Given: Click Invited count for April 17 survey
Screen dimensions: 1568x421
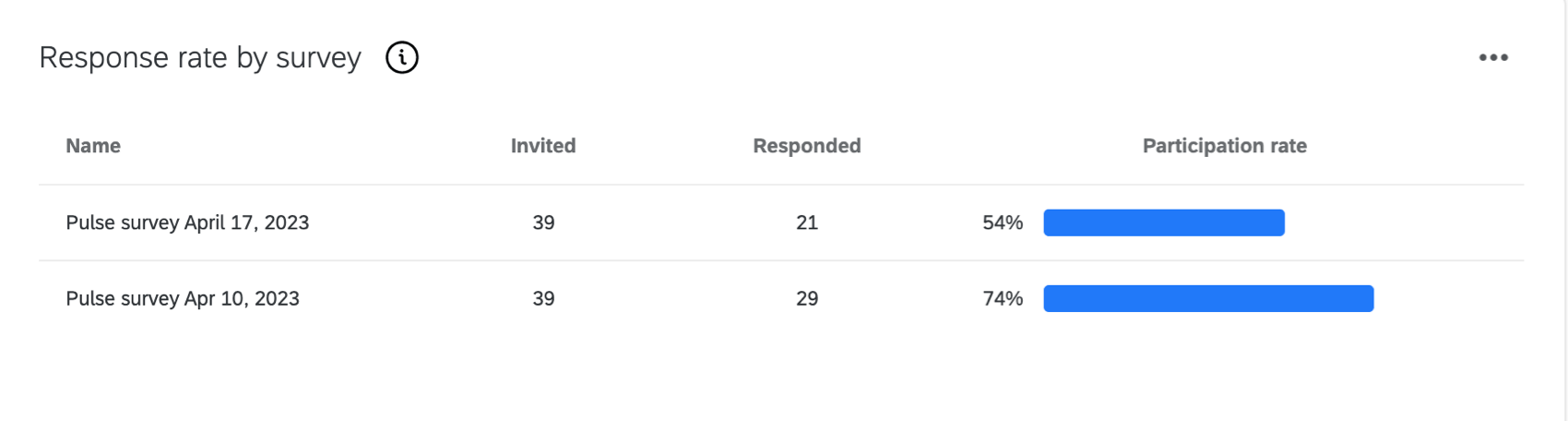Looking at the screenshot, I should pyautogui.click(x=543, y=223).
